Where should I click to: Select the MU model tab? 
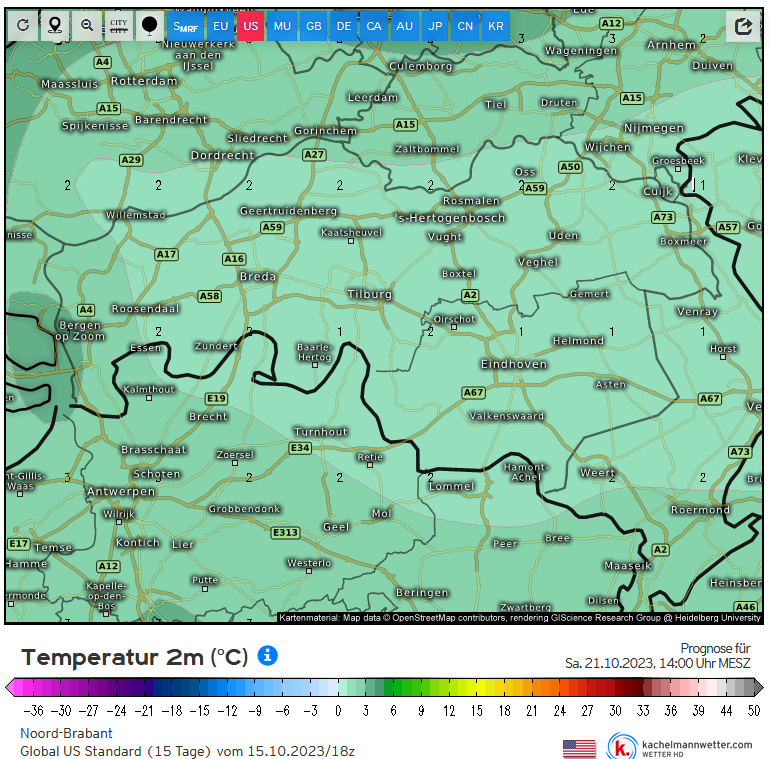(282, 26)
